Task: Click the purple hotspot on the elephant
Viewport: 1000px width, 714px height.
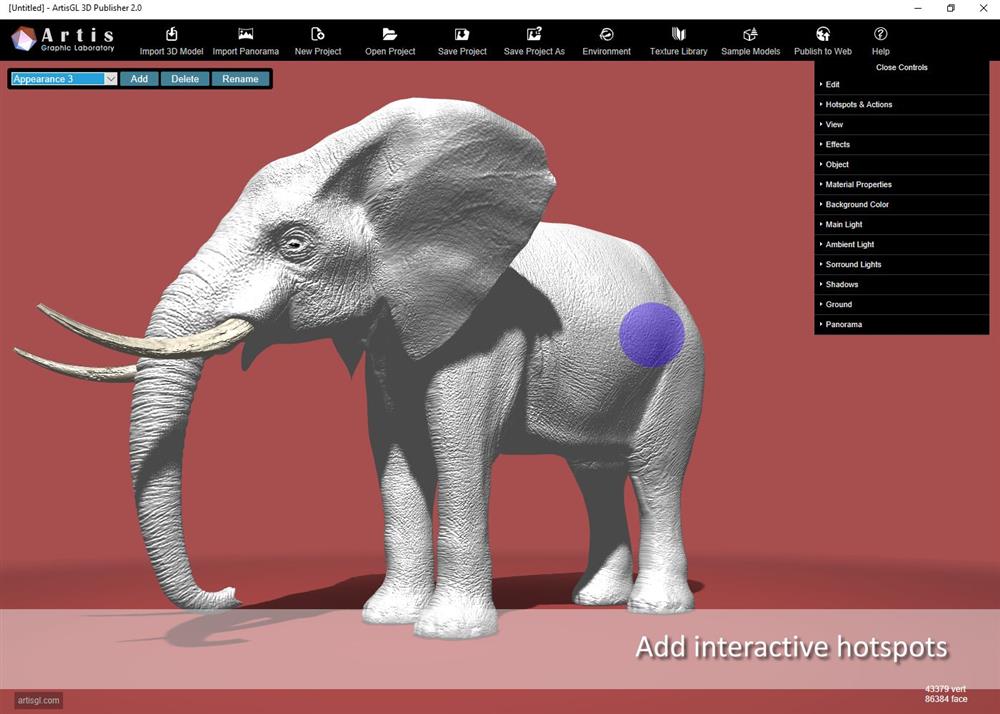Action: tap(652, 335)
